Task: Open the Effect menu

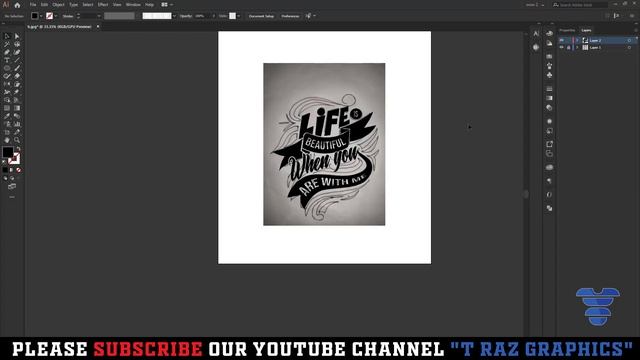Action: 103,5
